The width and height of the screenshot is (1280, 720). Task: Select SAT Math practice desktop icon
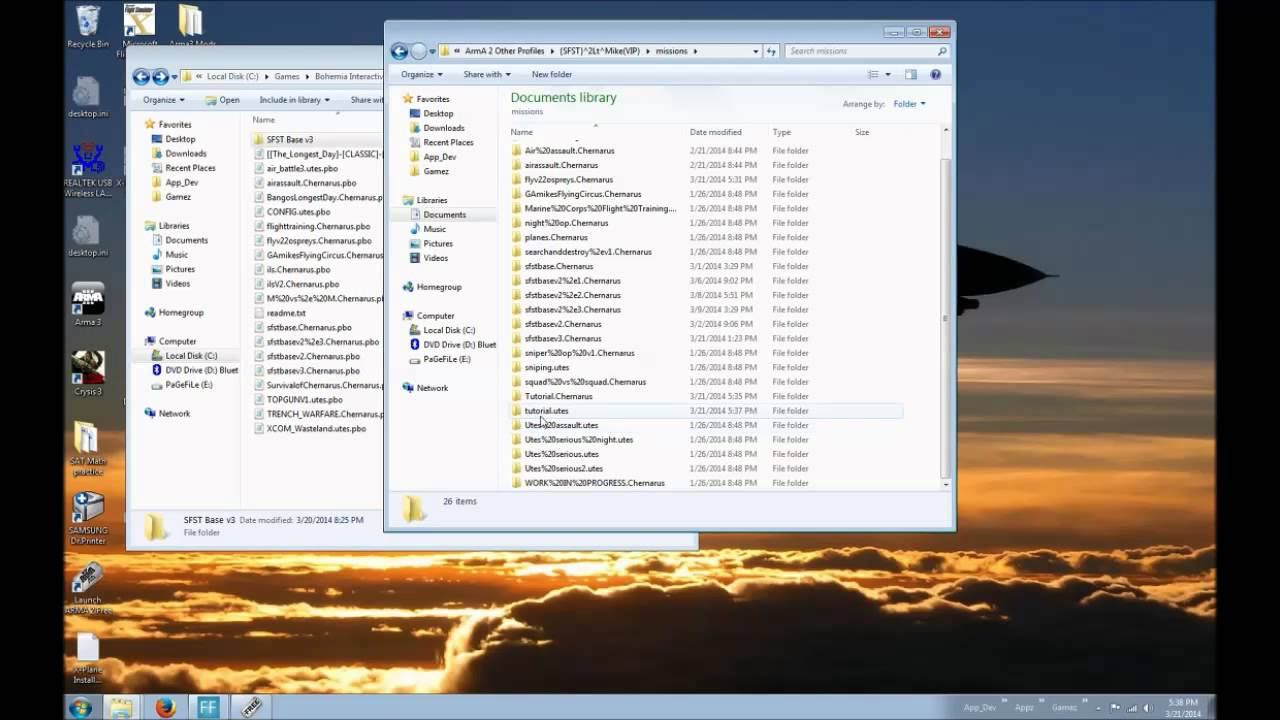coord(87,449)
